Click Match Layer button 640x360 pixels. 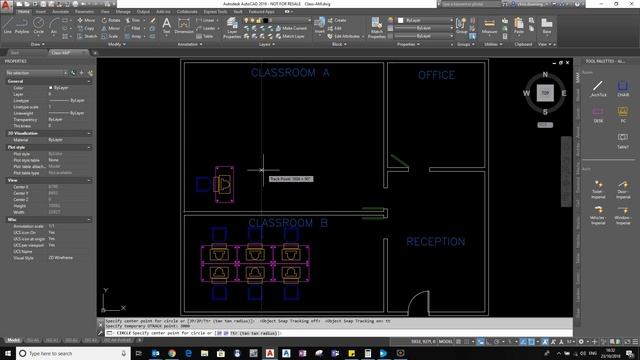290,36
